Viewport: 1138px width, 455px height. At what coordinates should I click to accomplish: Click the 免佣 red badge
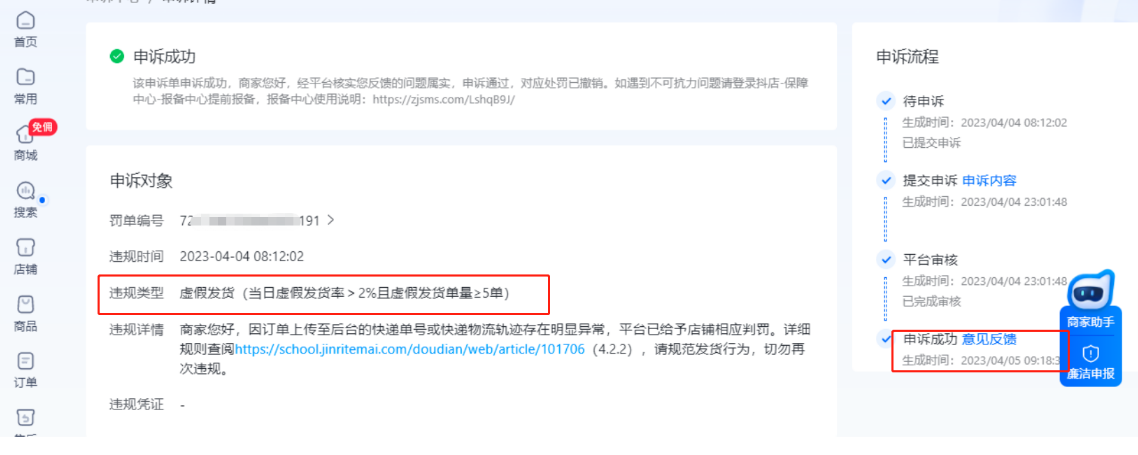point(43,126)
